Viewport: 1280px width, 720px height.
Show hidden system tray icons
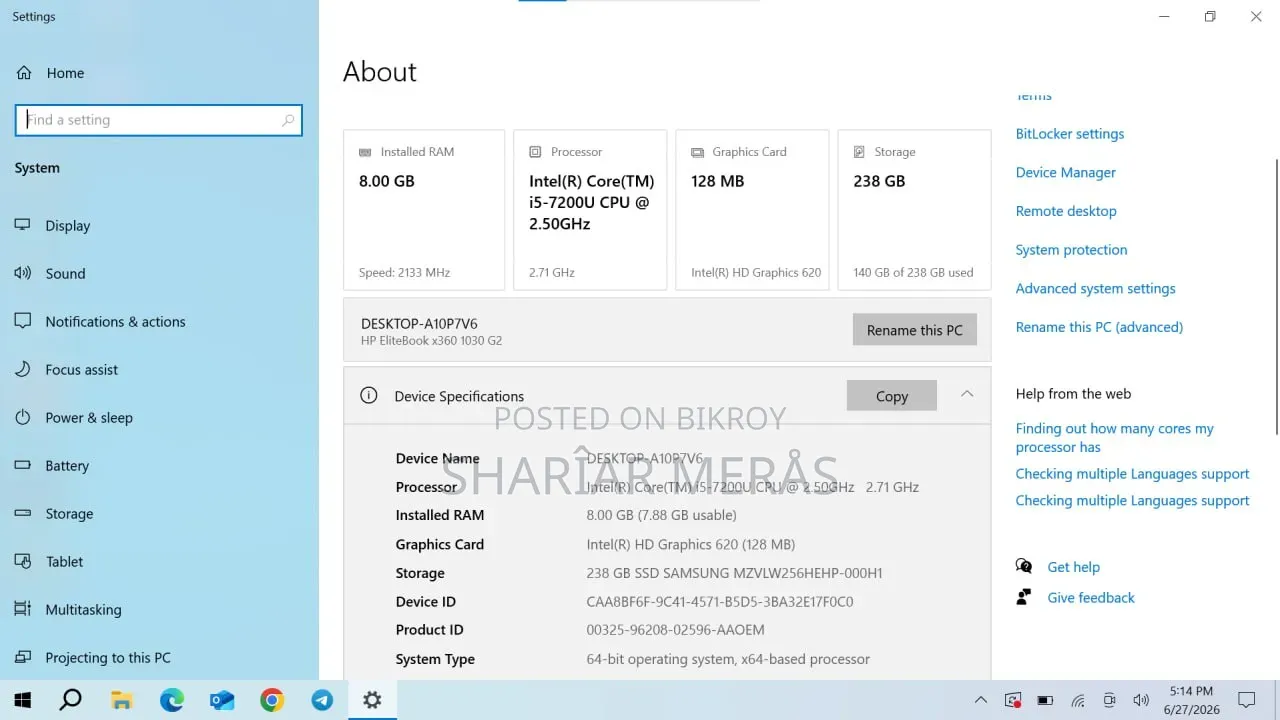click(981, 700)
